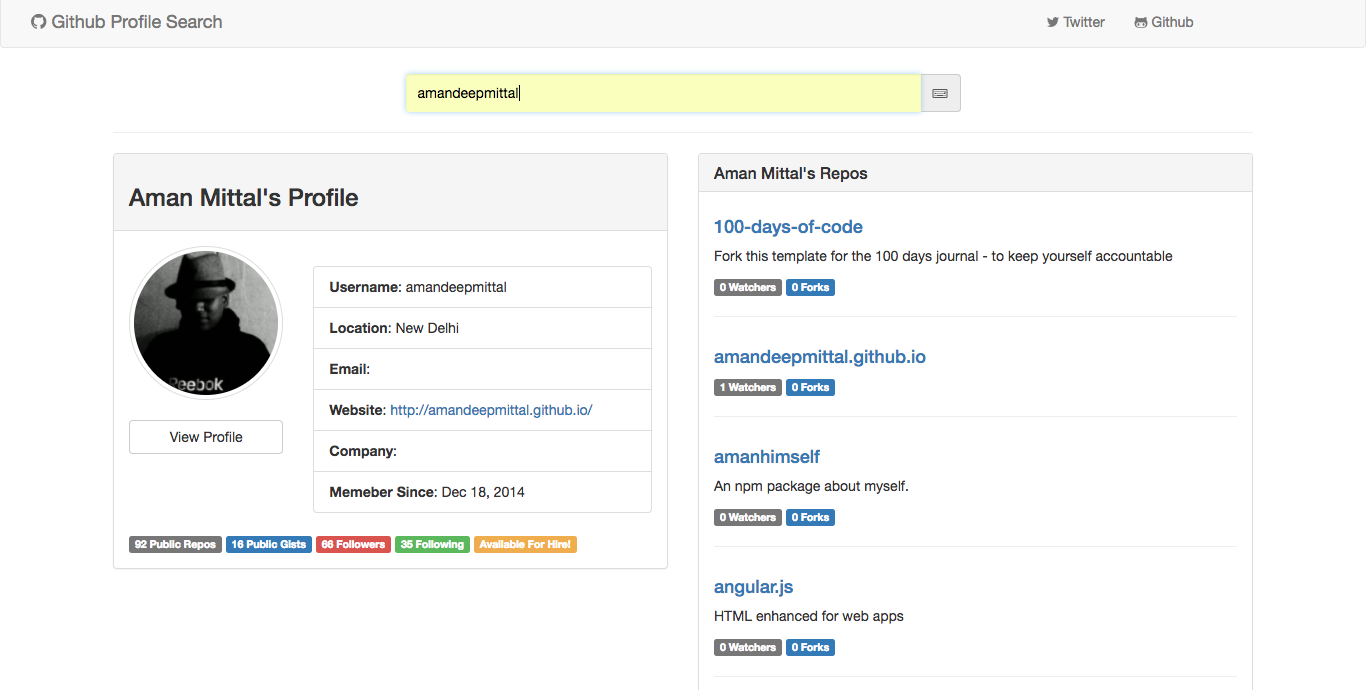Click the 92 Public Repos badge
Viewport: 1366px width, 690px height.
(175, 545)
